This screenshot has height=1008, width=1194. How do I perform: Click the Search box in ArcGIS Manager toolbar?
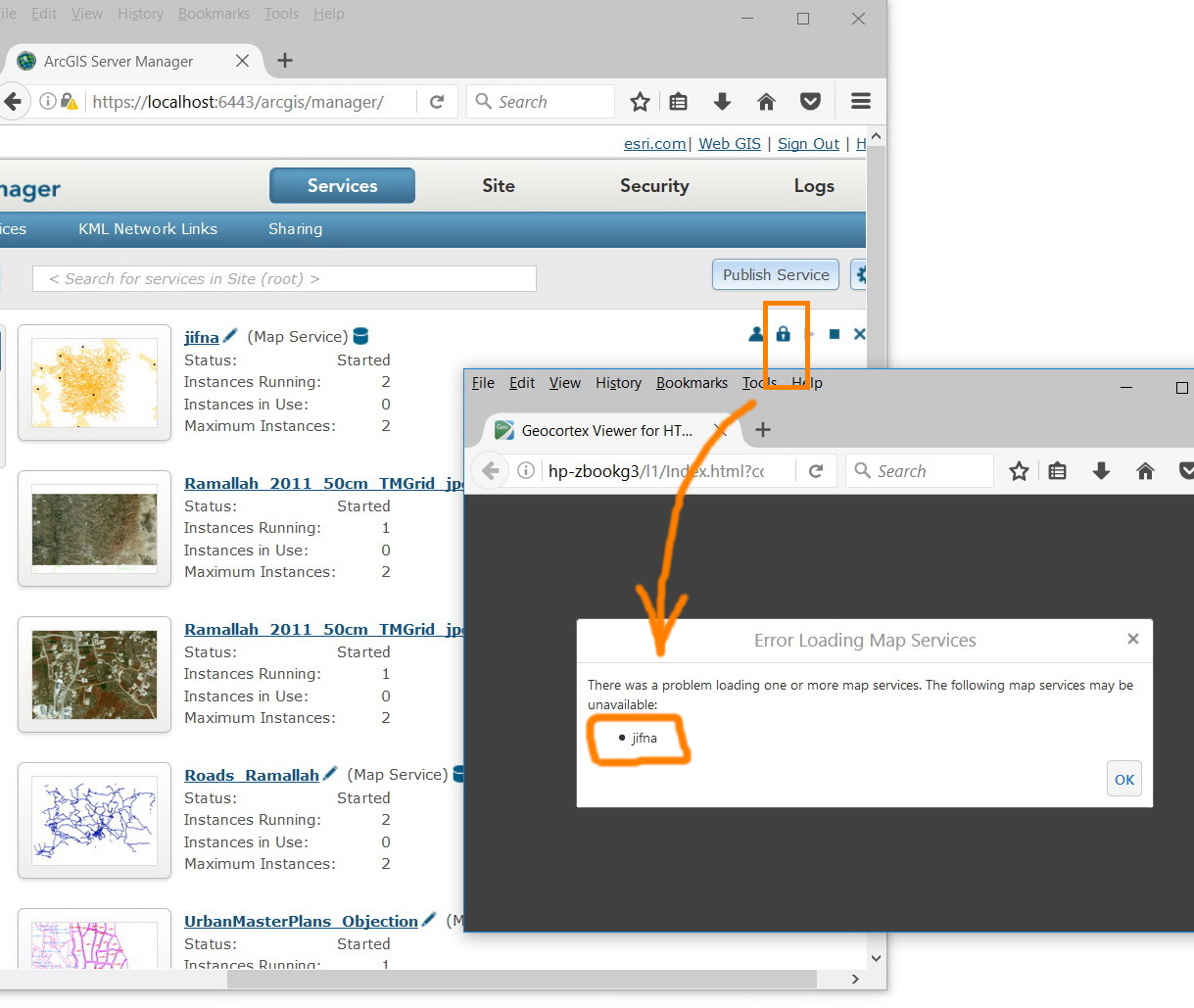pos(541,101)
